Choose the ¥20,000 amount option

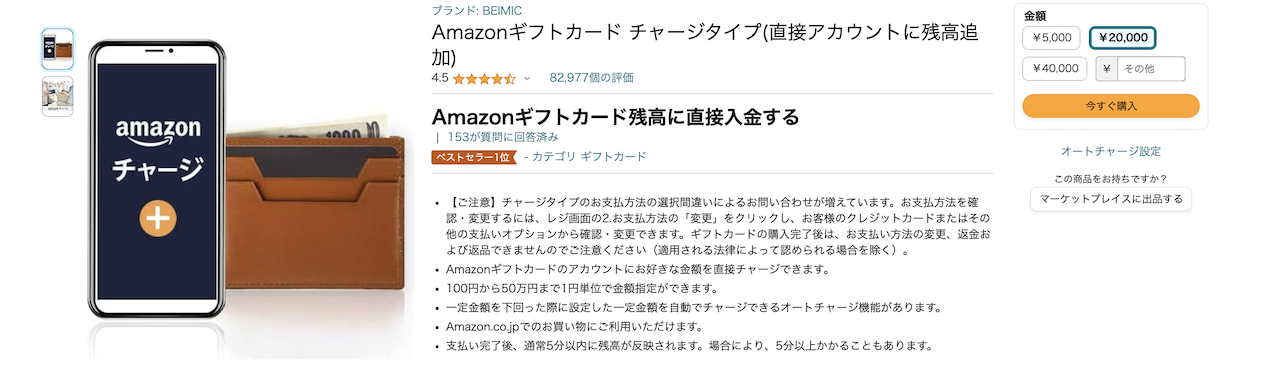(1122, 38)
